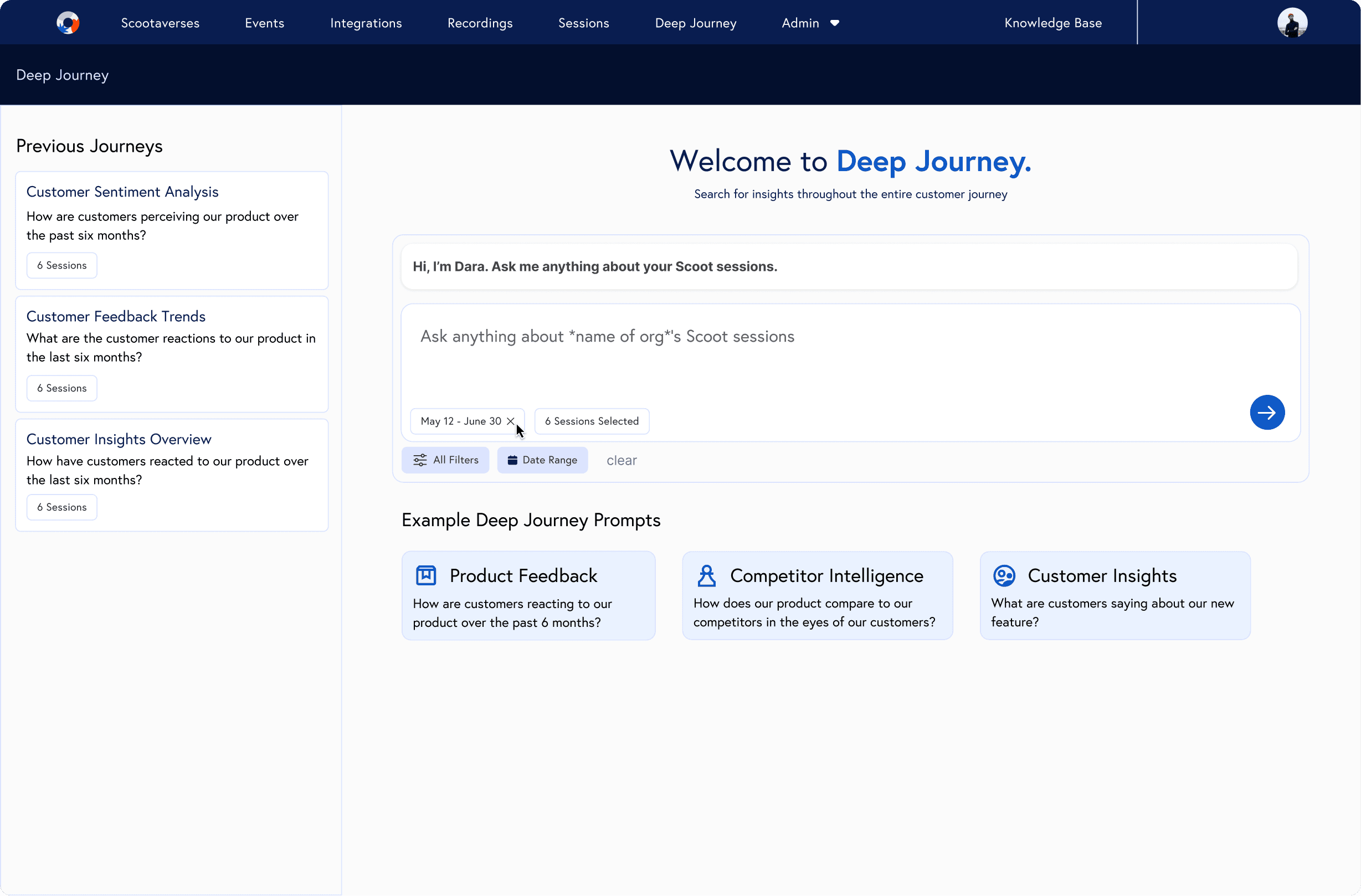The image size is (1361, 896).
Task: Remove the May 12 - June 30 filter
Action: 511,421
